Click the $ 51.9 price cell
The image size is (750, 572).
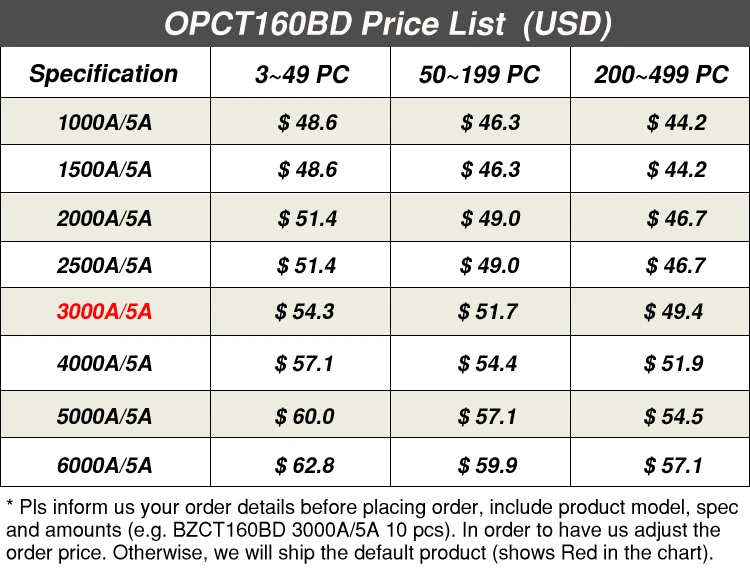click(673, 363)
